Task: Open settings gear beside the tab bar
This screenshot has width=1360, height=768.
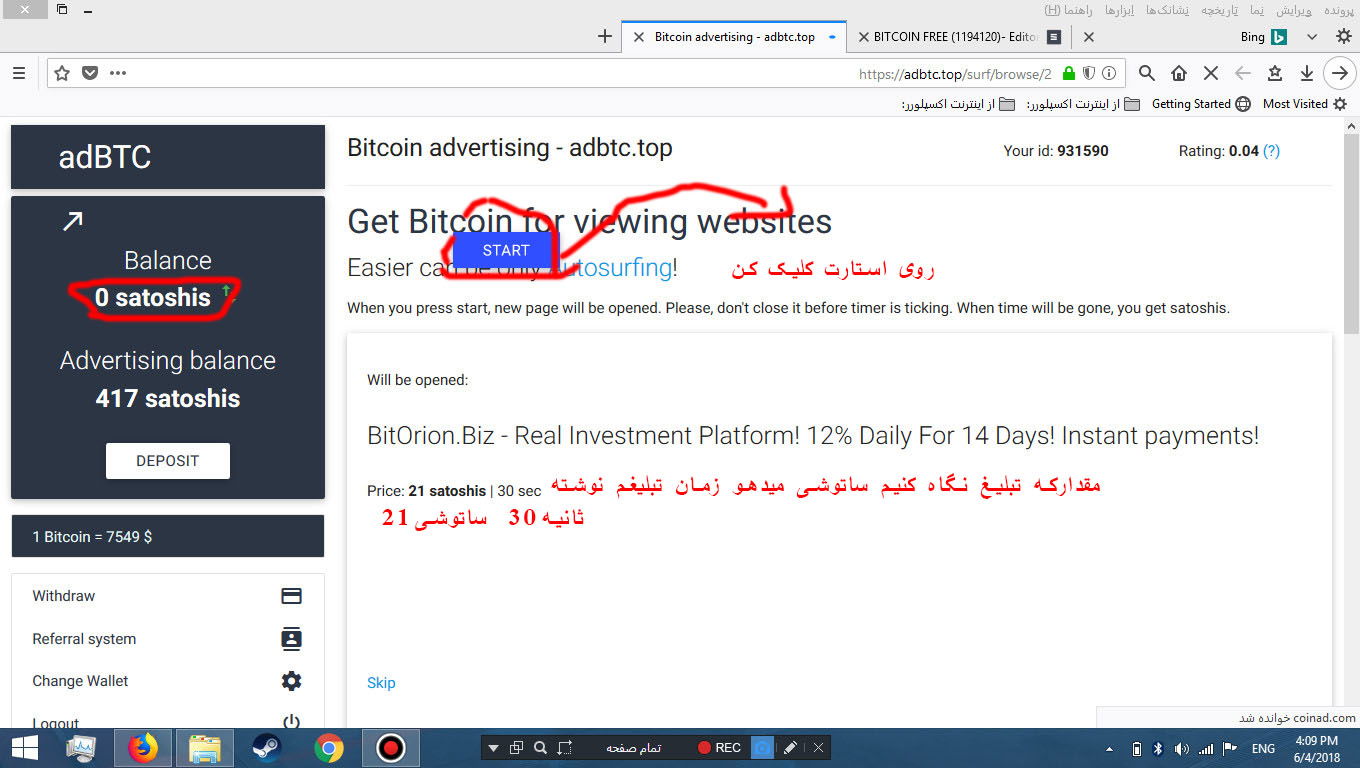Action: (x=1343, y=36)
